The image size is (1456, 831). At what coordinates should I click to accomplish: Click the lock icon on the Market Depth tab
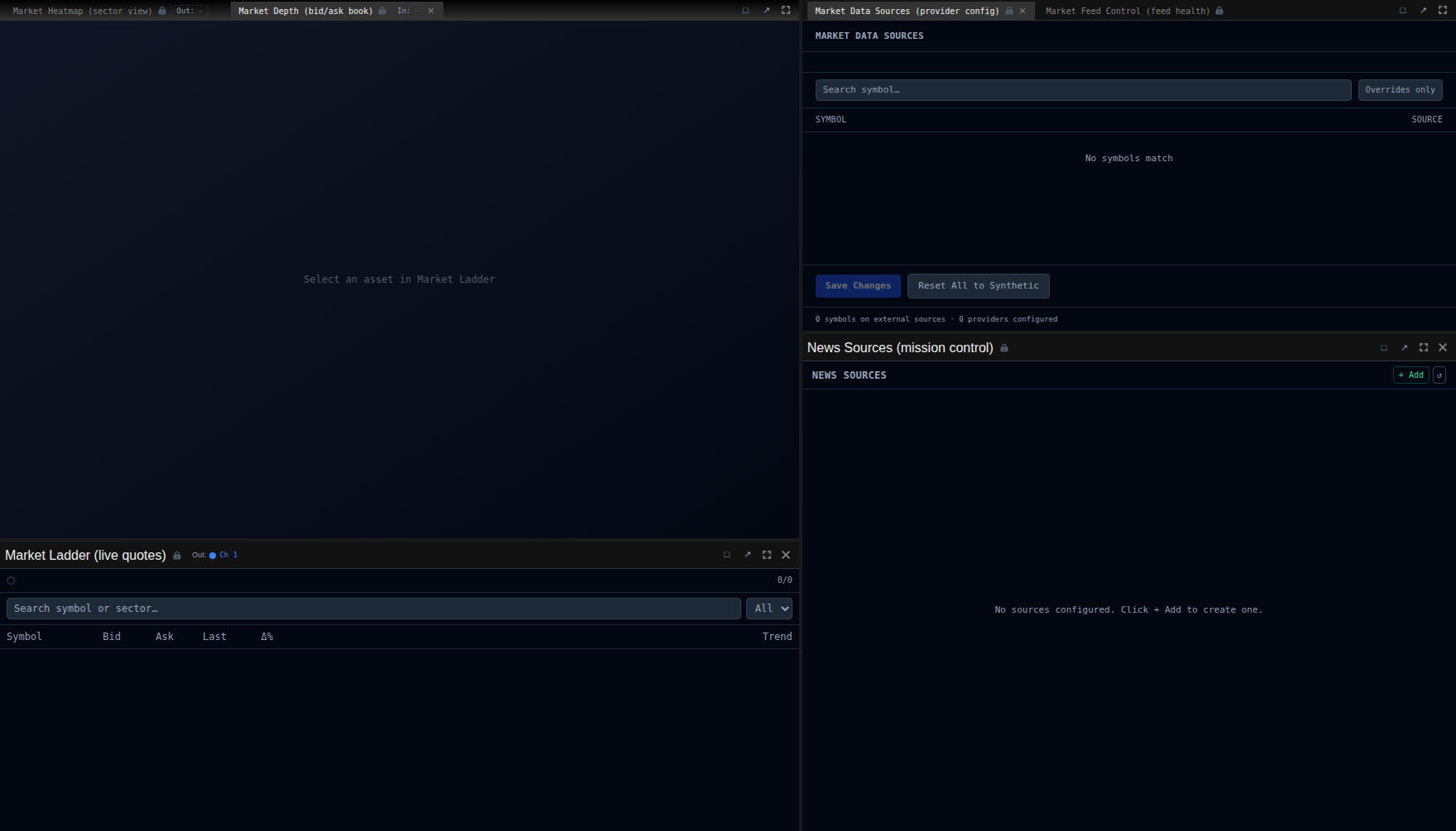(382, 11)
